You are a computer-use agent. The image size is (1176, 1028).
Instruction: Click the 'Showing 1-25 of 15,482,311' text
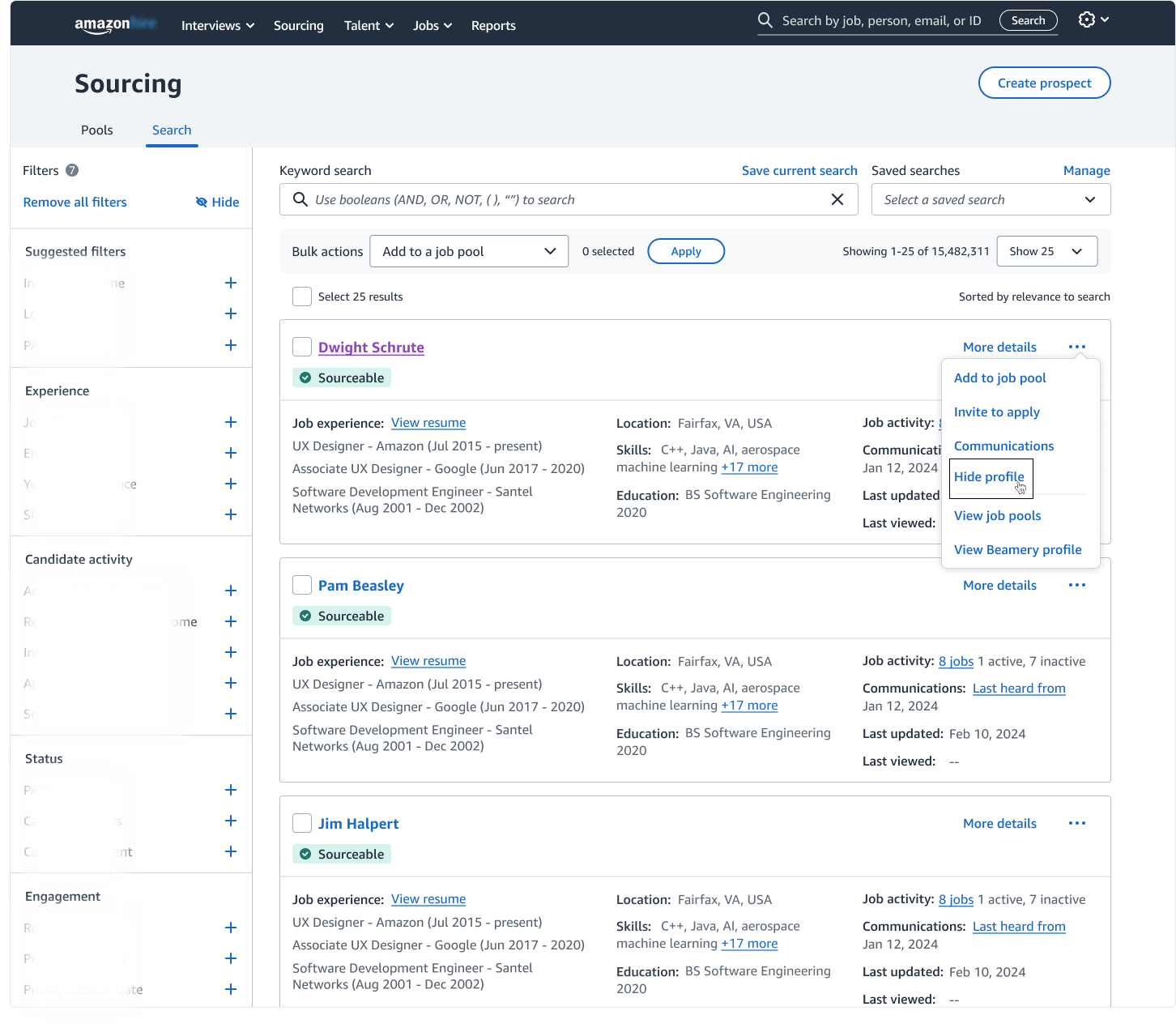coord(916,251)
